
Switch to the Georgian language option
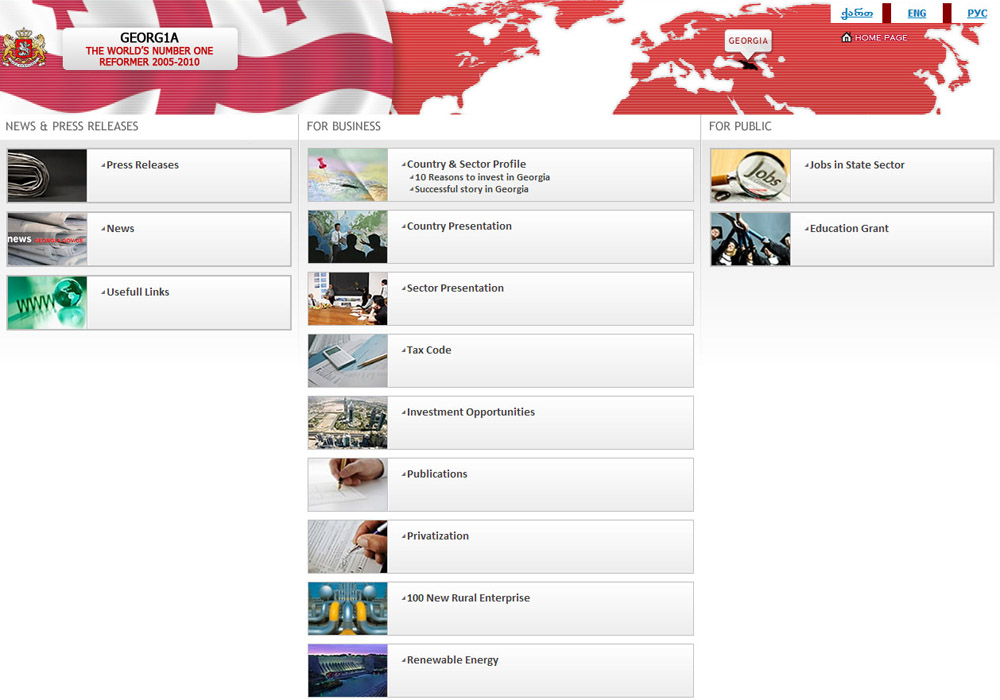pos(856,14)
